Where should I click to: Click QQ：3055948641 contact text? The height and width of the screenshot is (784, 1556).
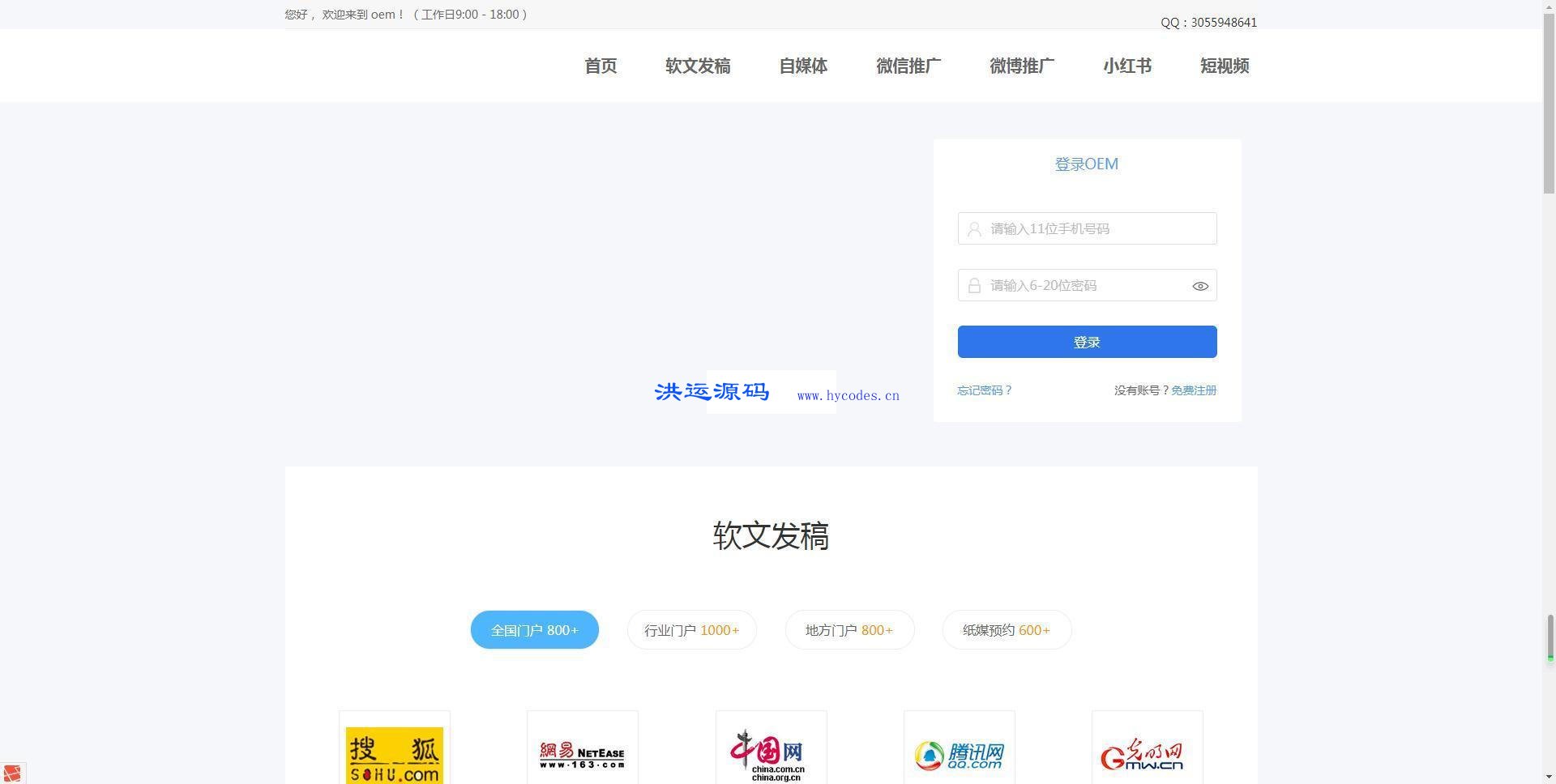pyautogui.click(x=1208, y=23)
